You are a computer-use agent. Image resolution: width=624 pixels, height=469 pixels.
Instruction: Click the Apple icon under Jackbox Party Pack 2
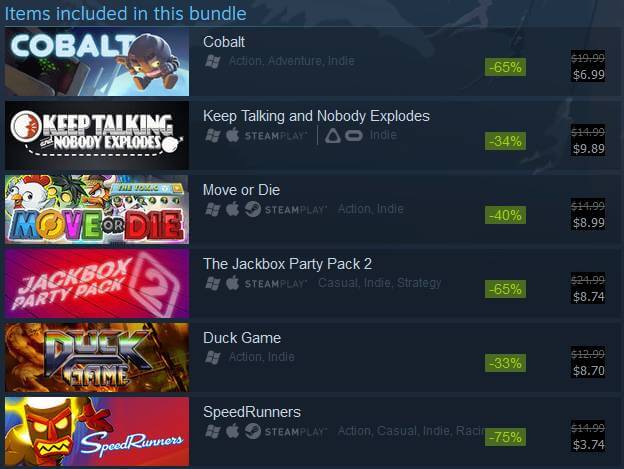pyautogui.click(x=232, y=283)
